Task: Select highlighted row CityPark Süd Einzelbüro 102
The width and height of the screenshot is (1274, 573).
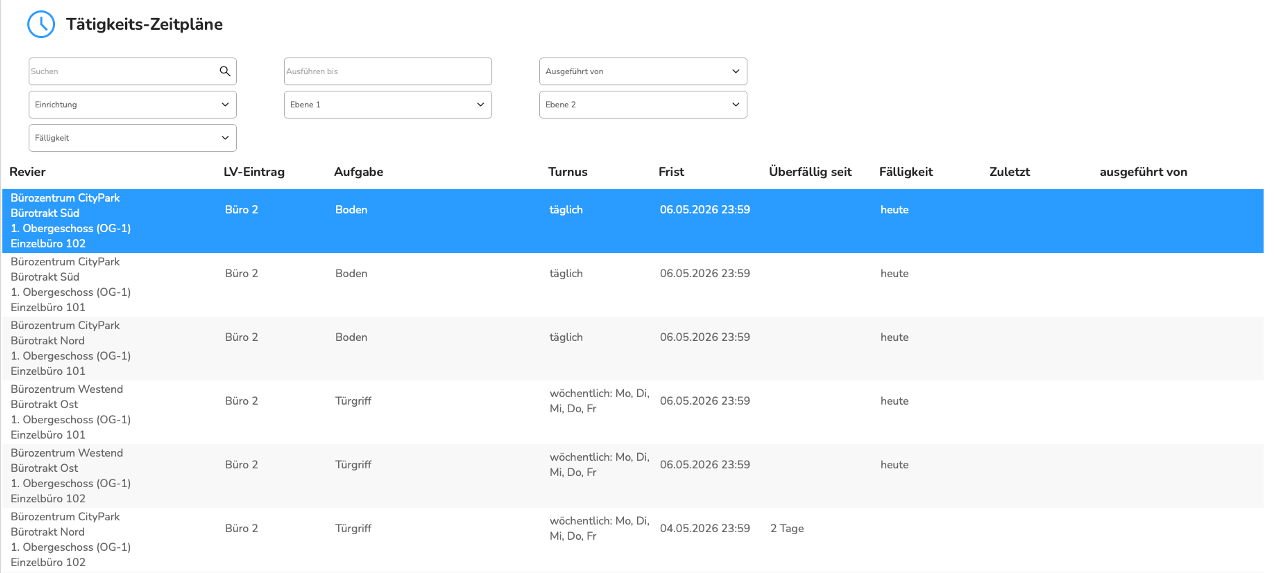Action: tap(632, 221)
